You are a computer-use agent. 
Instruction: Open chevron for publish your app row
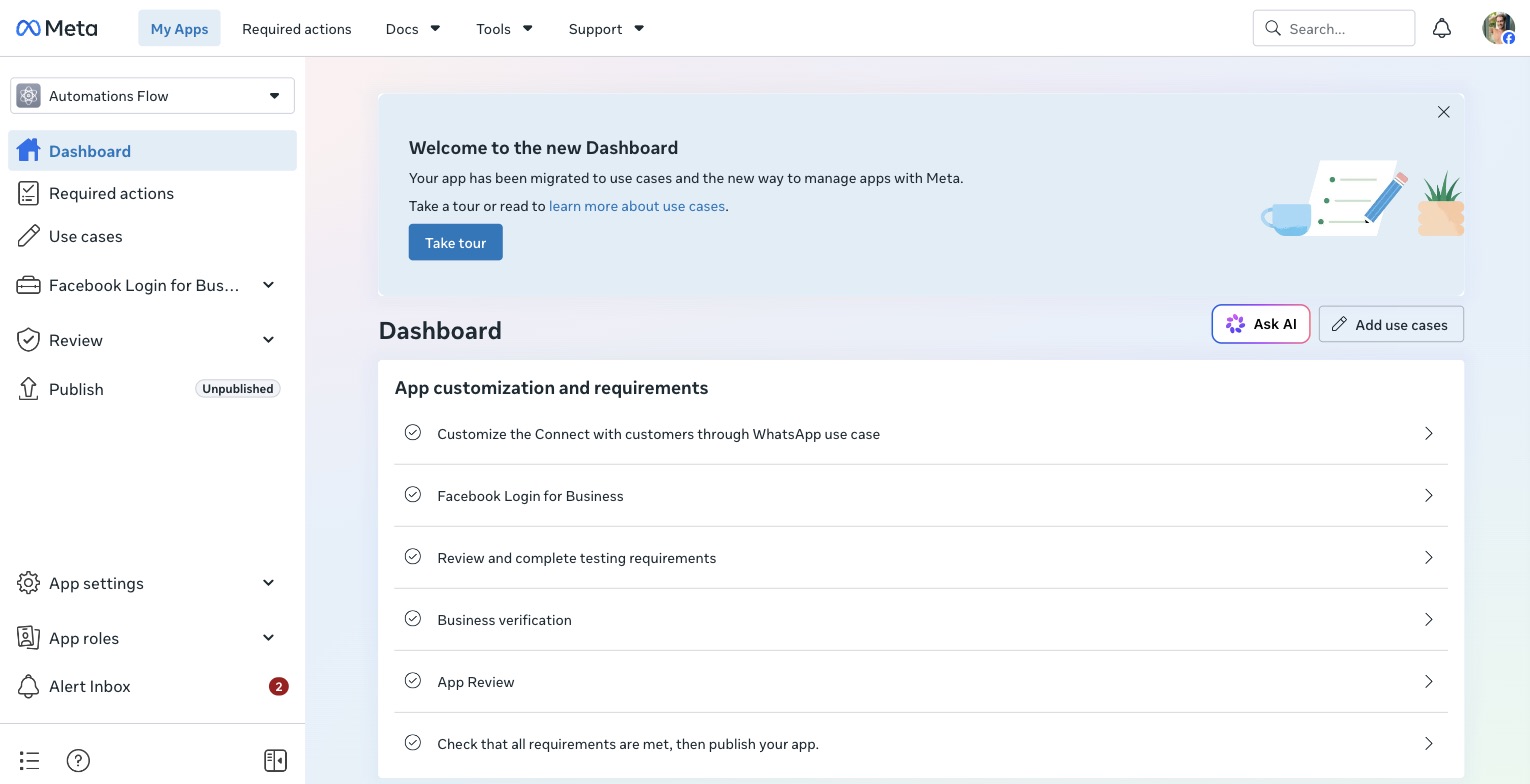(1428, 743)
